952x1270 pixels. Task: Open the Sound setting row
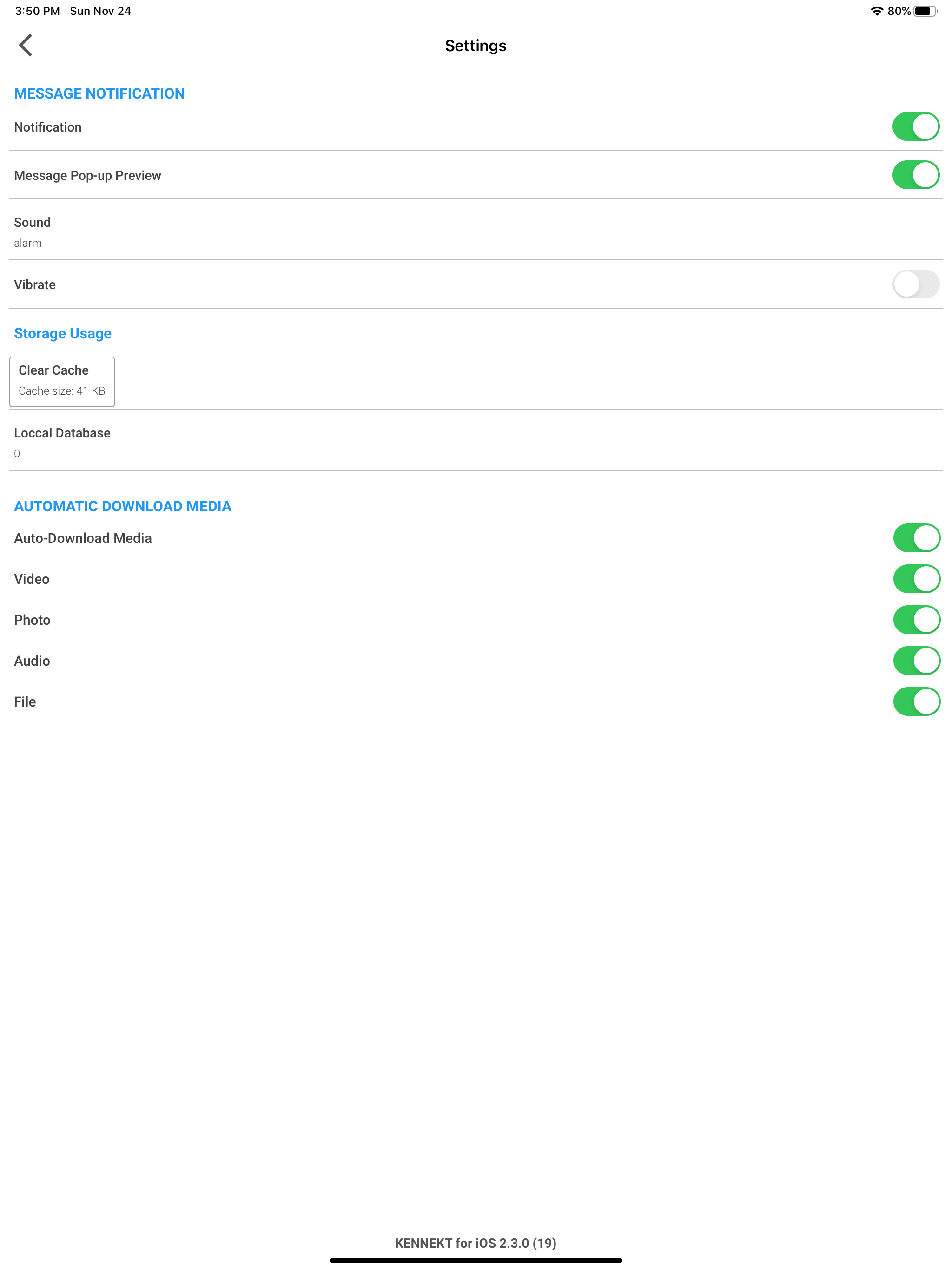476,230
